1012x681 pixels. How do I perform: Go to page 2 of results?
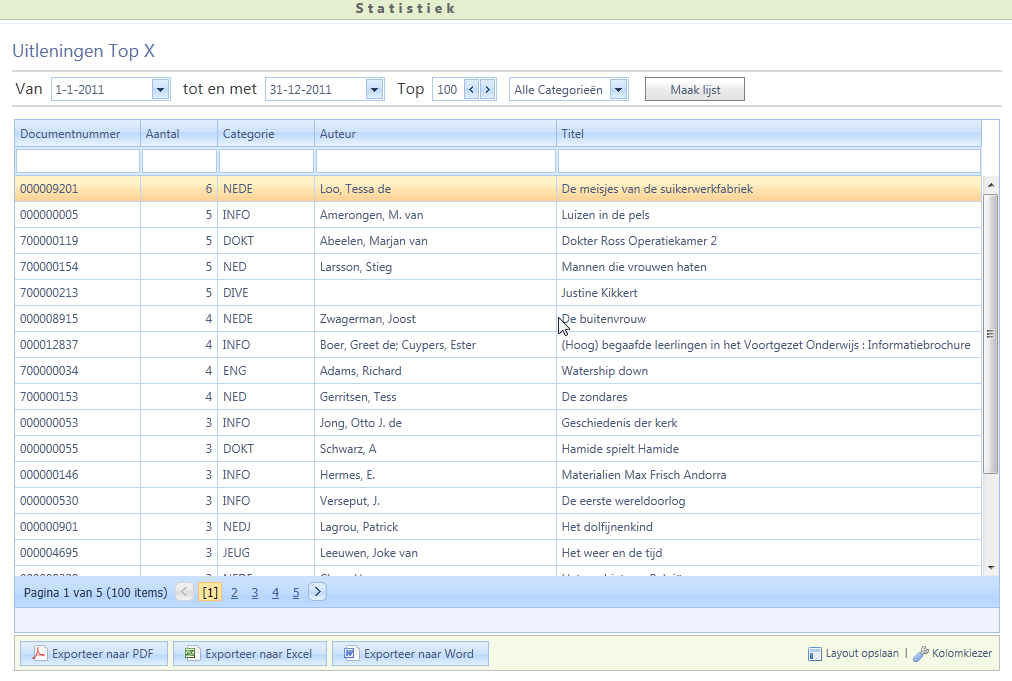click(x=234, y=593)
